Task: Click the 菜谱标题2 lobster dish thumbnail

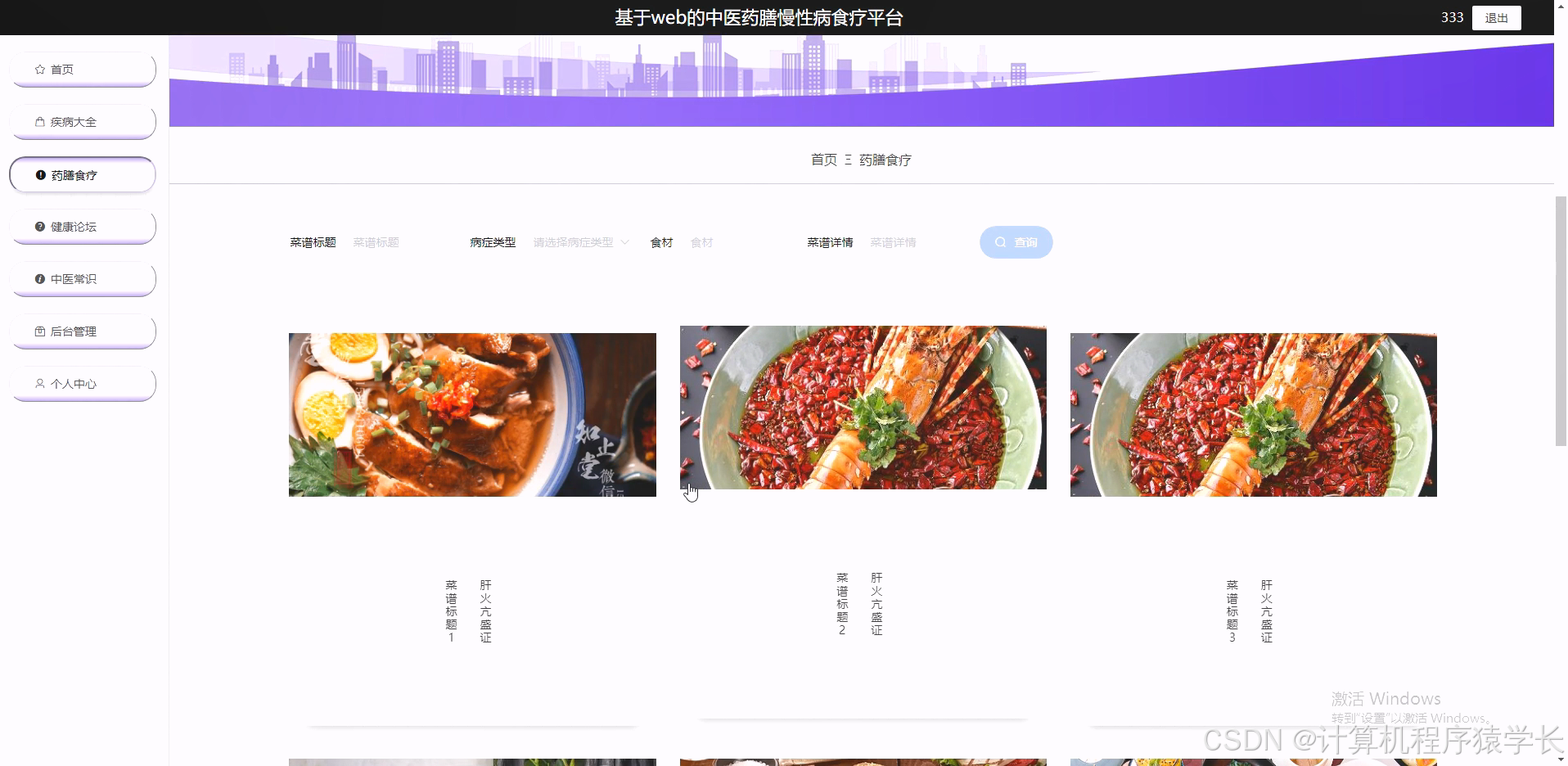Action: click(x=862, y=408)
